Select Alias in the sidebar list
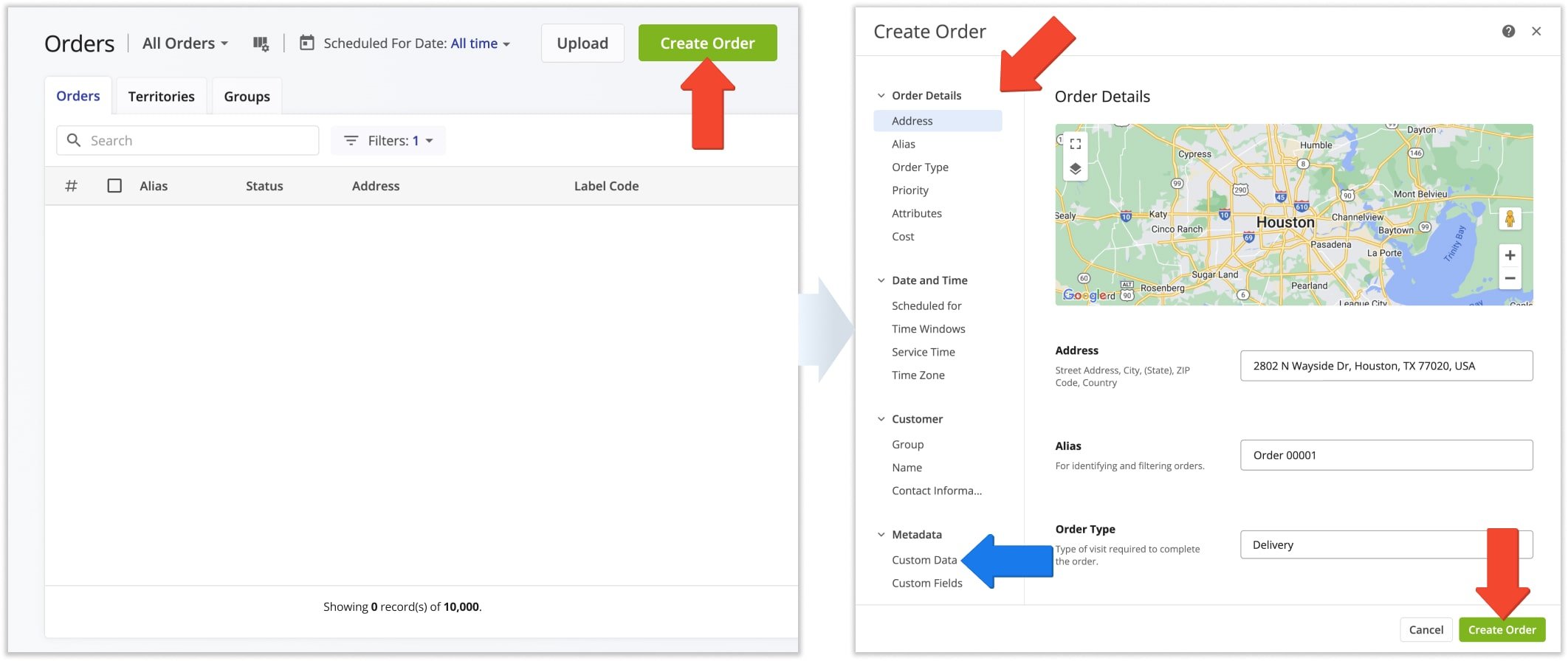1568x661 pixels. pos(903,144)
